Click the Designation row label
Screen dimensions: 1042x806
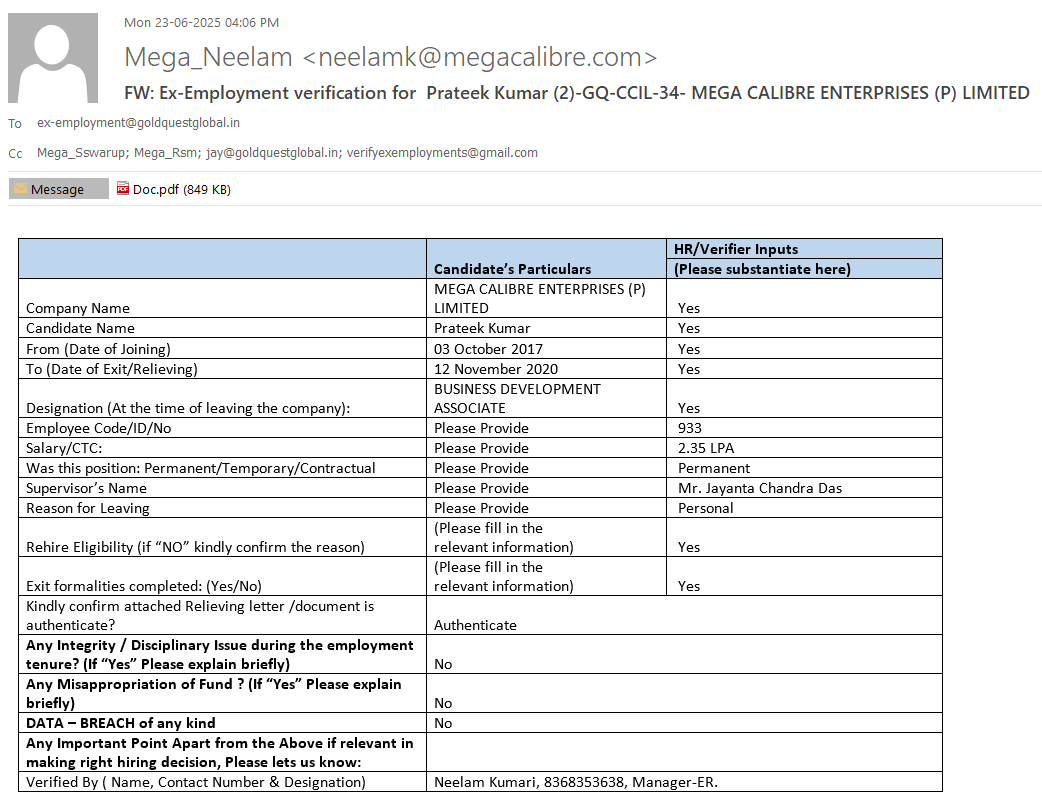point(188,408)
